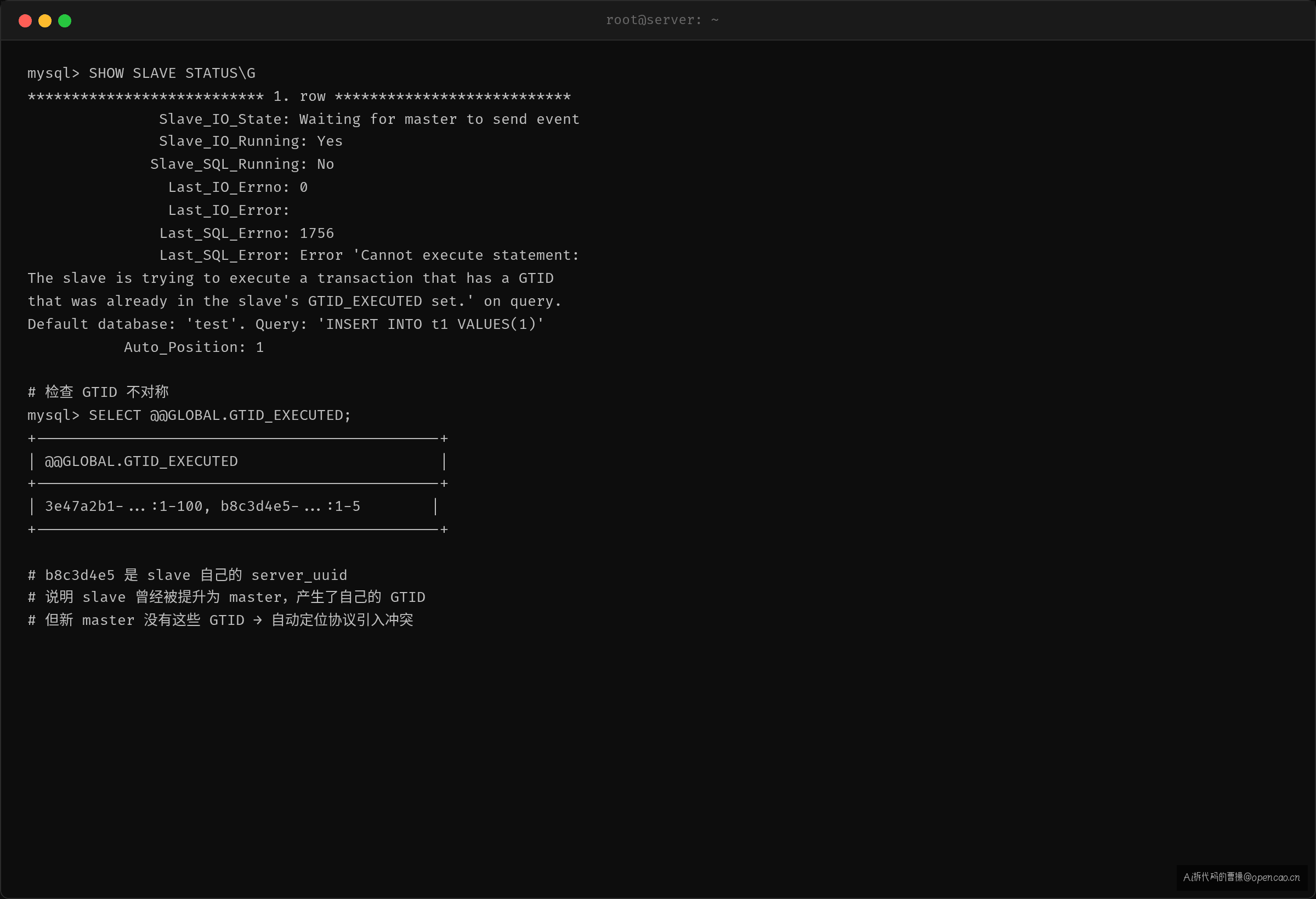Viewport: 1316px width, 899px height.
Task: Click the 'Slave_IO_State: Waiting for master' line
Action: [369, 120]
